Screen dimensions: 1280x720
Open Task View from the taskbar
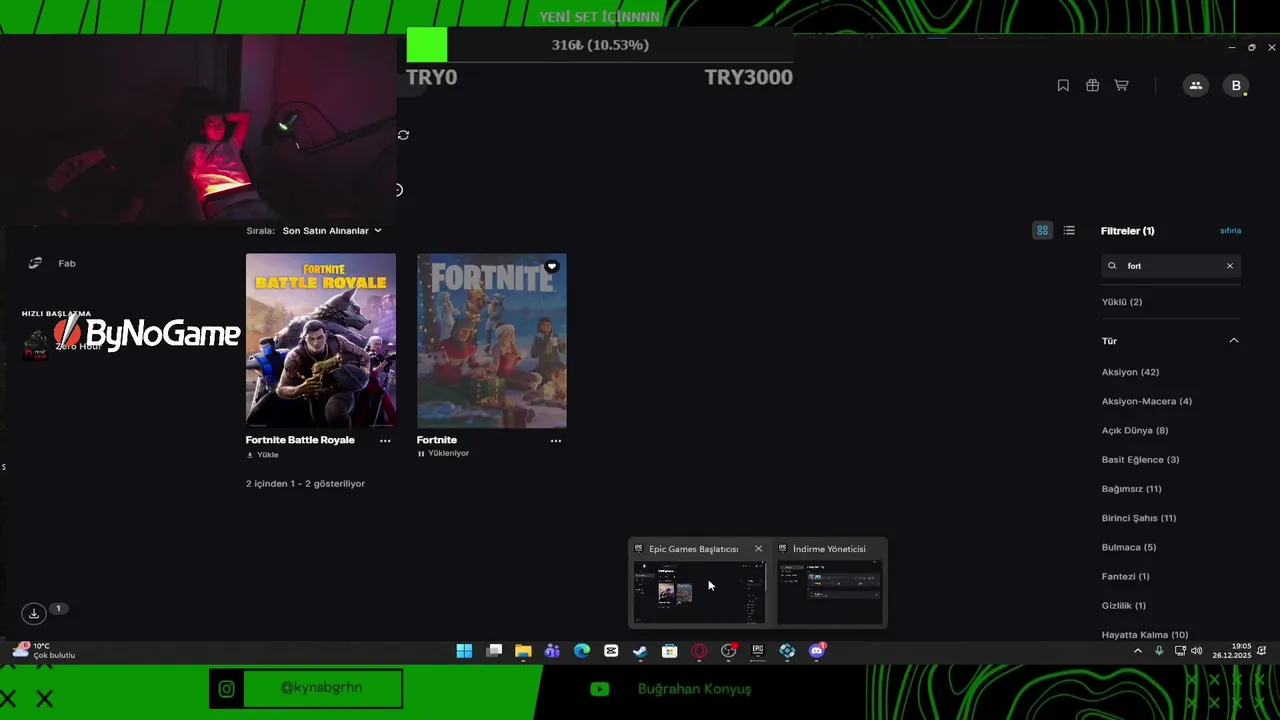[x=494, y=651]
